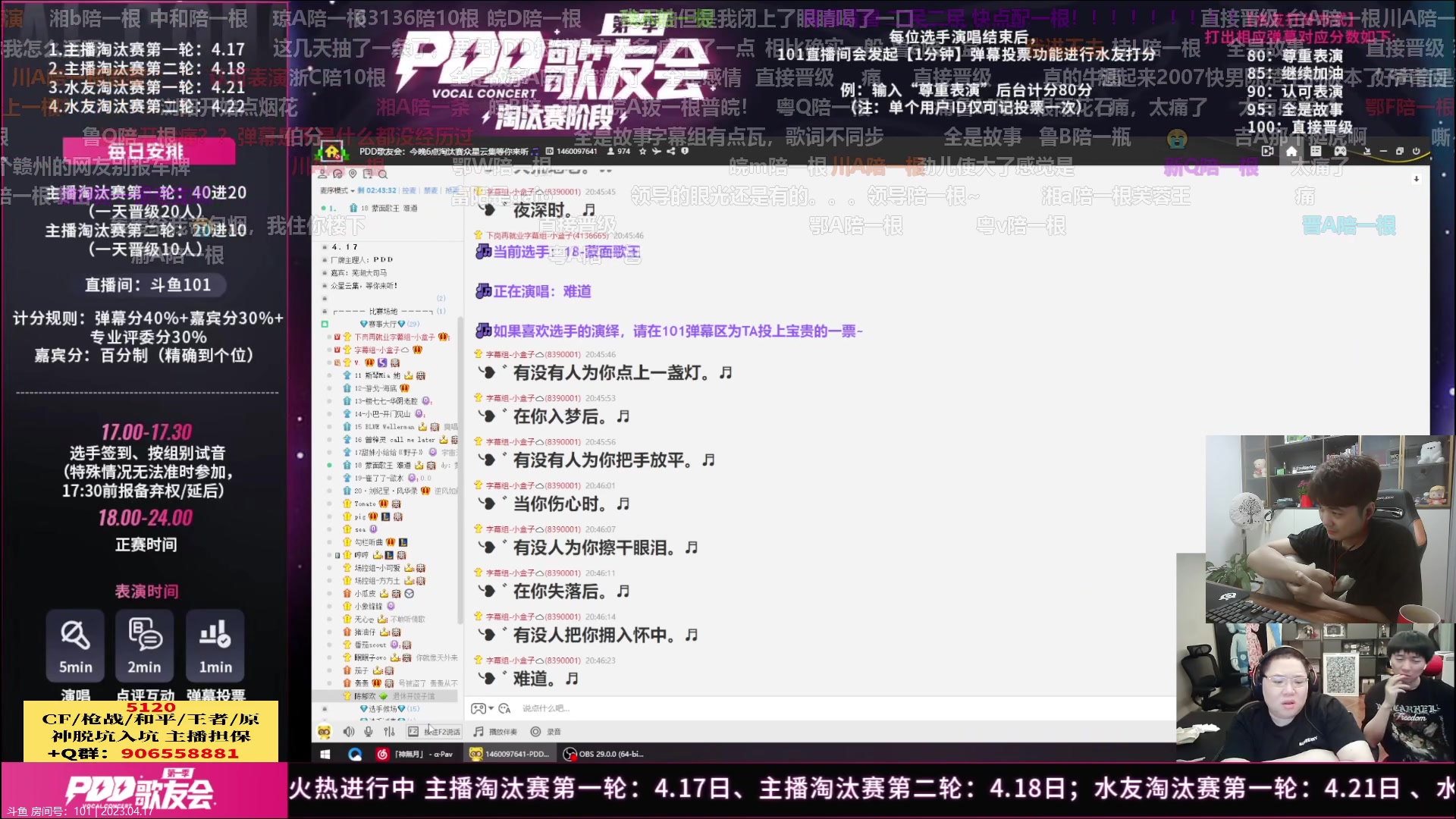Expand the dropdown arrow beside game emoji icon
The image size is (1456, 819).
[x=491, y=708]
